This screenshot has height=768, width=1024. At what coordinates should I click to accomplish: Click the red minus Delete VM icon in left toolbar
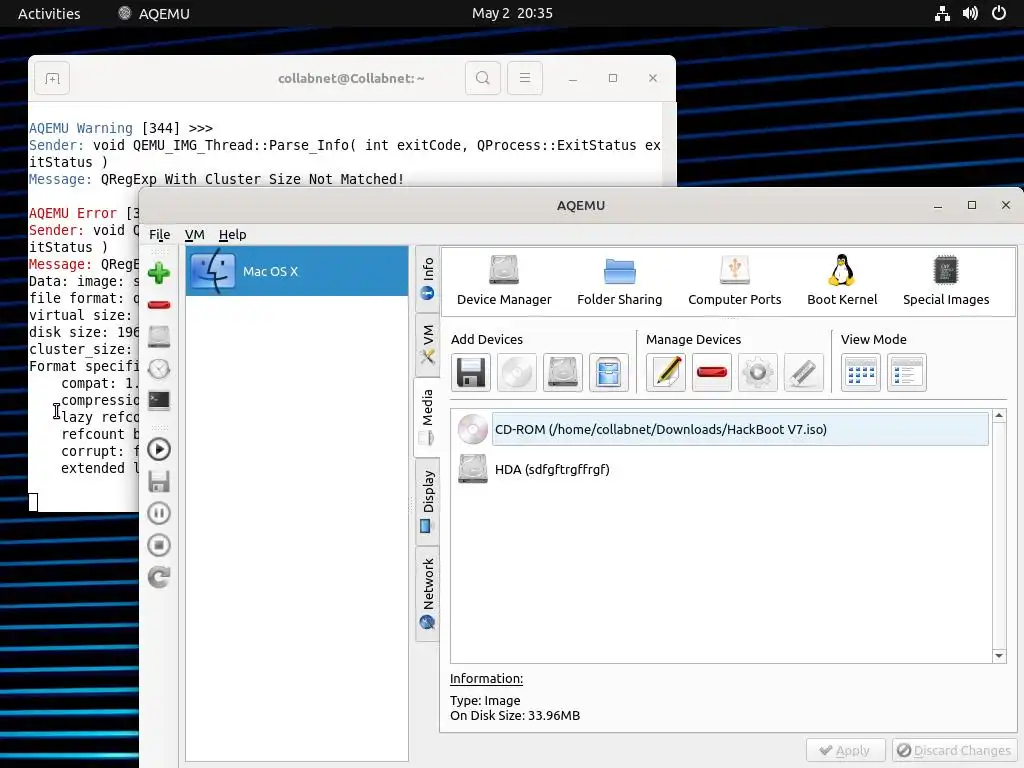click(159, 305)
